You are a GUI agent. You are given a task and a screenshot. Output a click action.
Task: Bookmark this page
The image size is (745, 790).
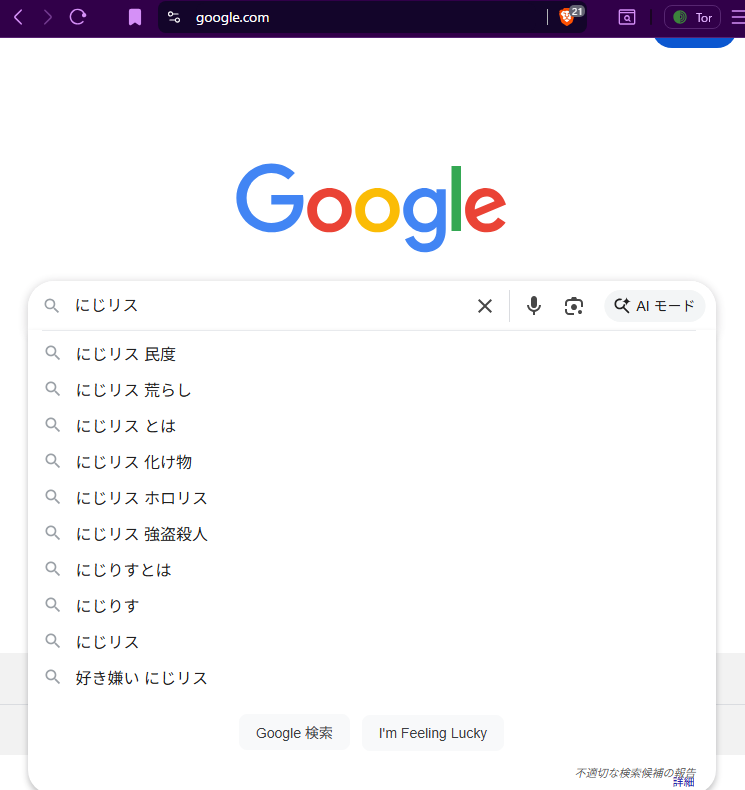click(135, 17)
